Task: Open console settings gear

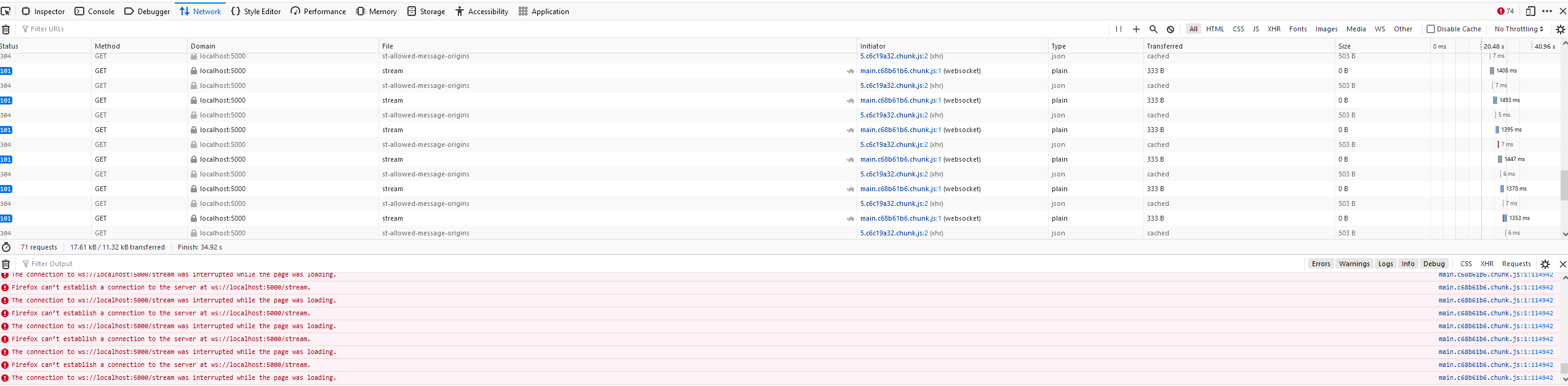Action: click(x=1545, y=264)
